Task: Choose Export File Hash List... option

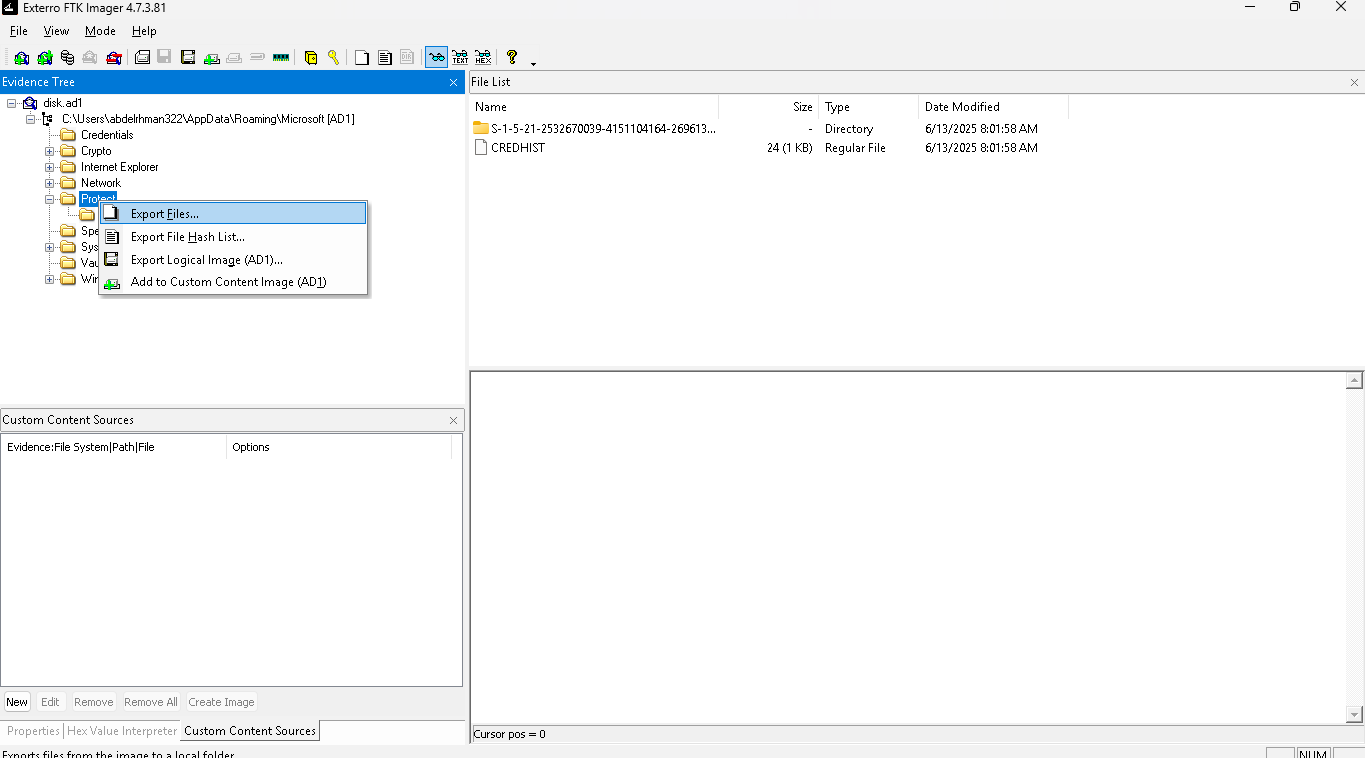Action: 233,237
